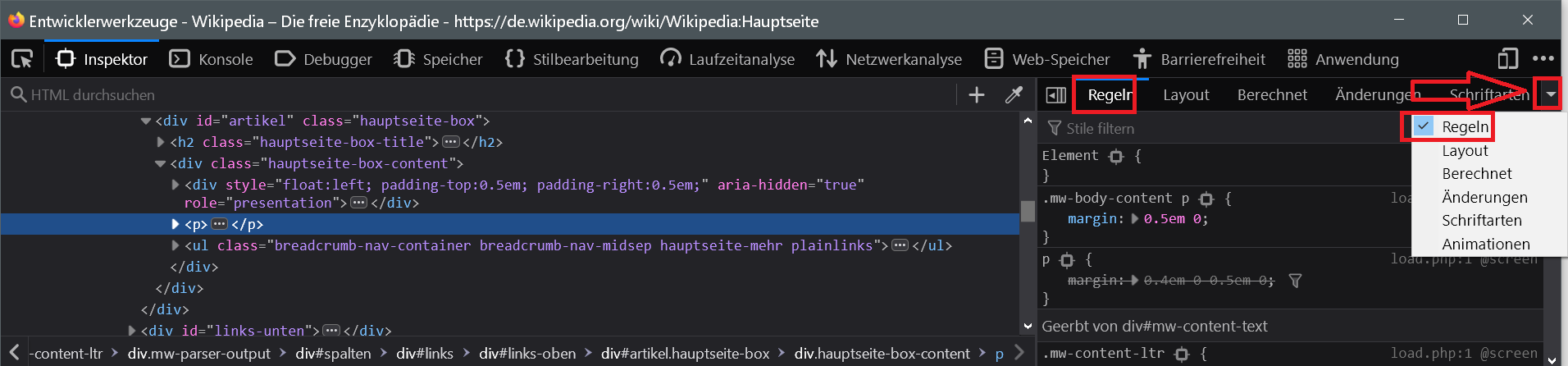Select div#links-oben breadcrumb

click(527, 354)
